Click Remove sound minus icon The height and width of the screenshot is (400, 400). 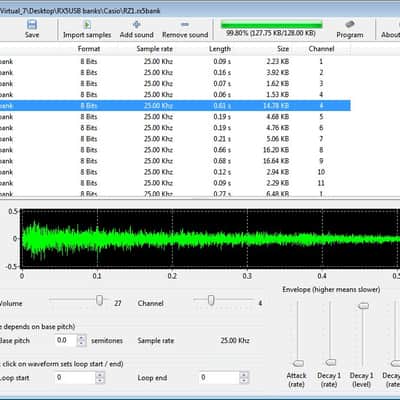(185, 24)
